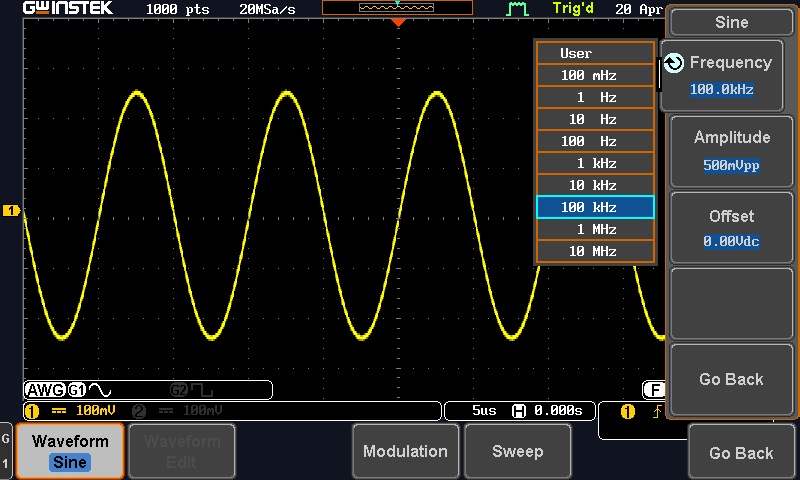Viewport: 800px width, 480px height.
Task: Click the Trig'd status text
Action: (573, 9)
